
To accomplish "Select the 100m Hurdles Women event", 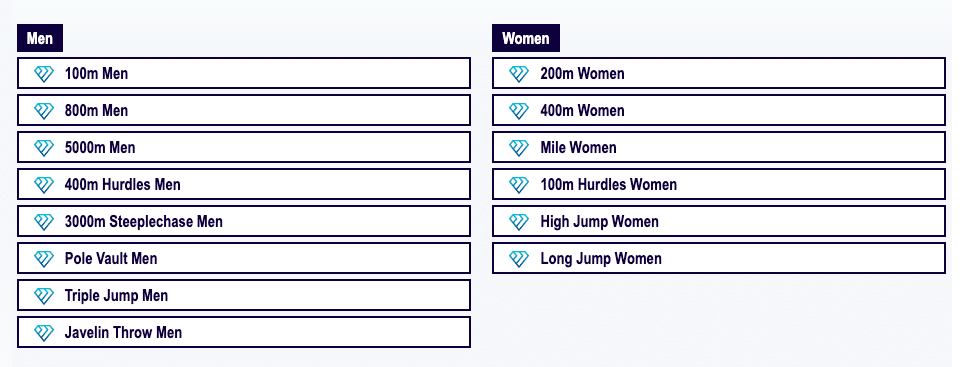I will pyautogui.click(x=719, y=184).
